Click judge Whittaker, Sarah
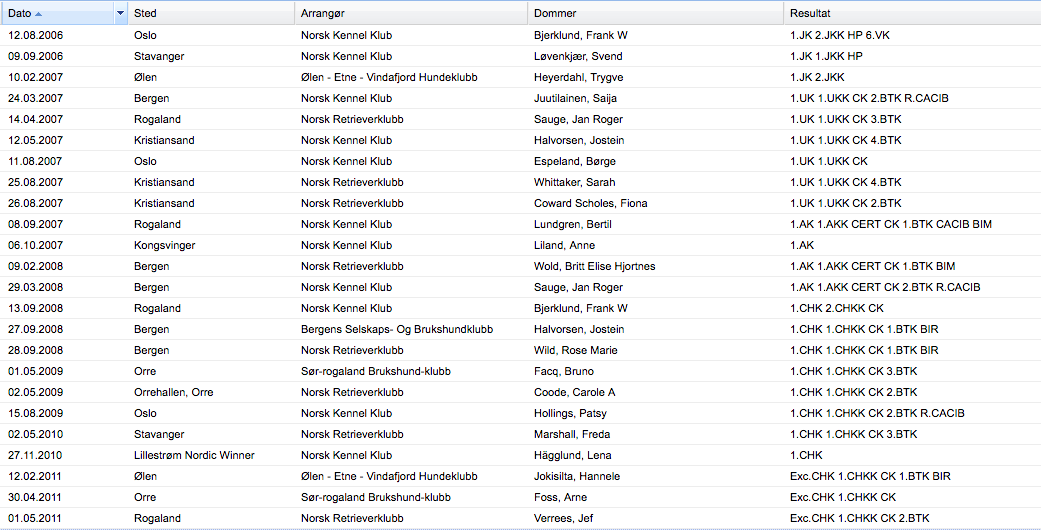 574,182
